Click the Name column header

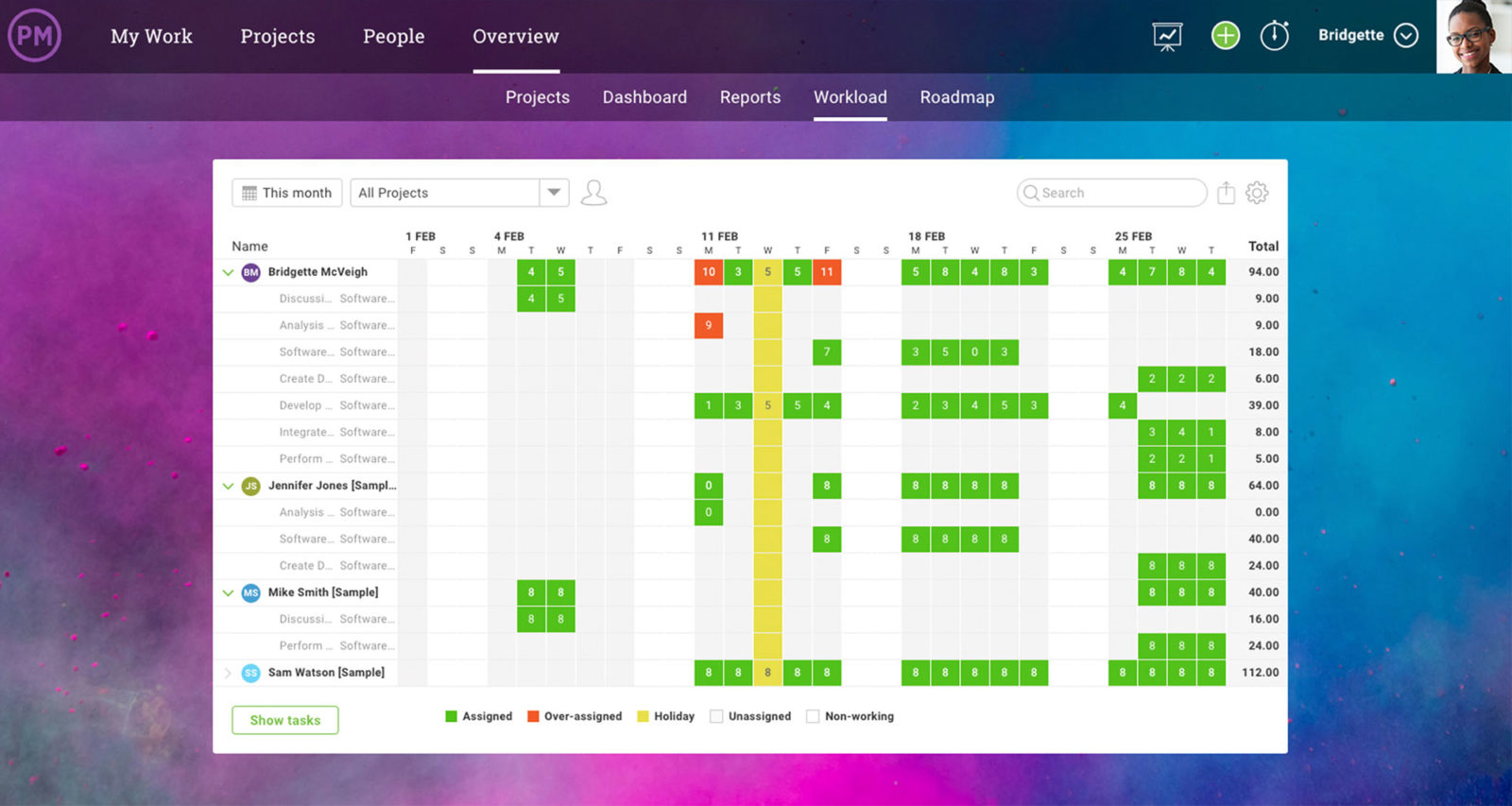(249, 246)
